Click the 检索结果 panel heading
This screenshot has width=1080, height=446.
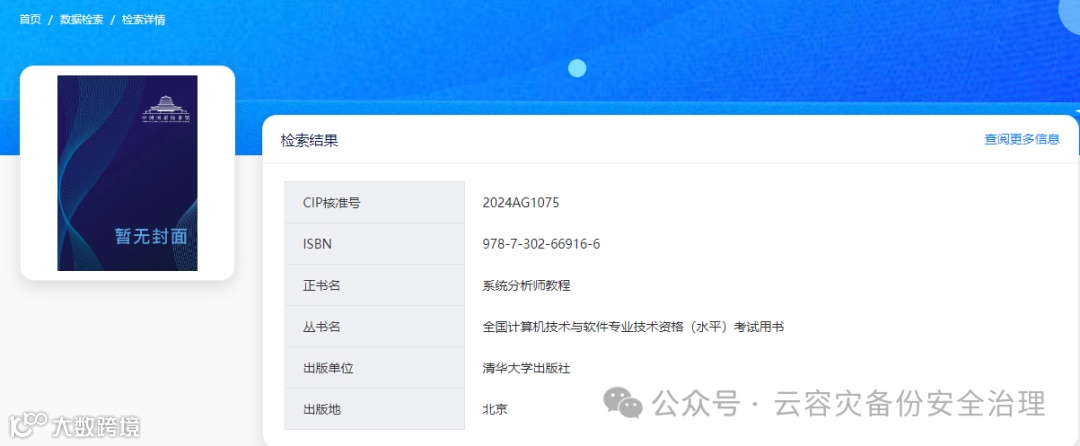[309, 140]
